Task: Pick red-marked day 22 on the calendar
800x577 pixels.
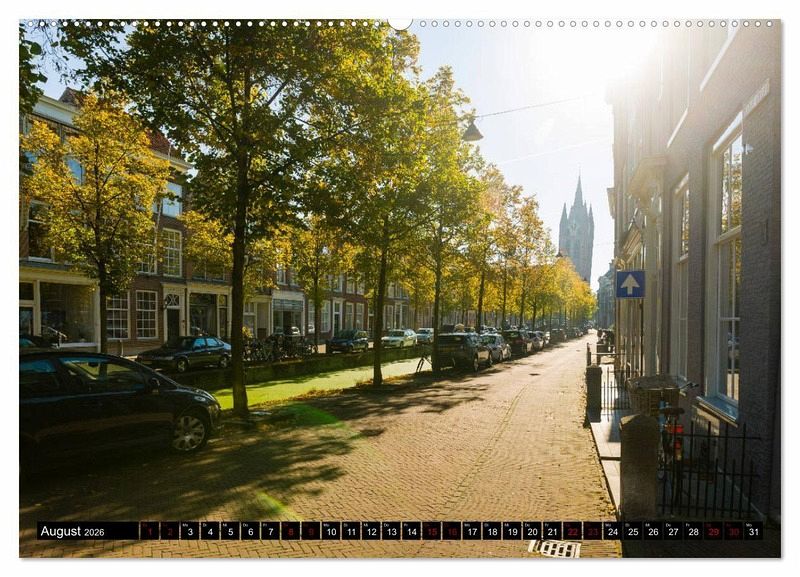Action: coord(572,531)
